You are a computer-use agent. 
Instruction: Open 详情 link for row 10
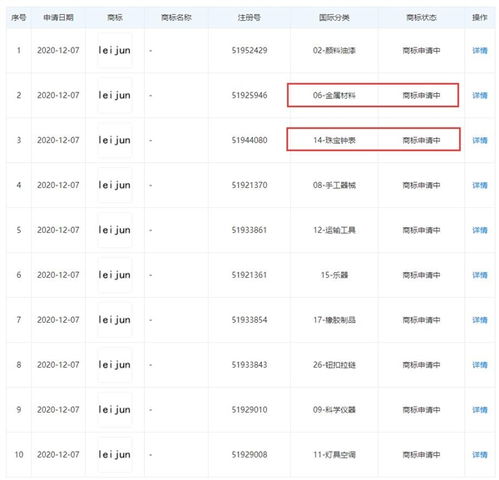click(x=480, y=455)
